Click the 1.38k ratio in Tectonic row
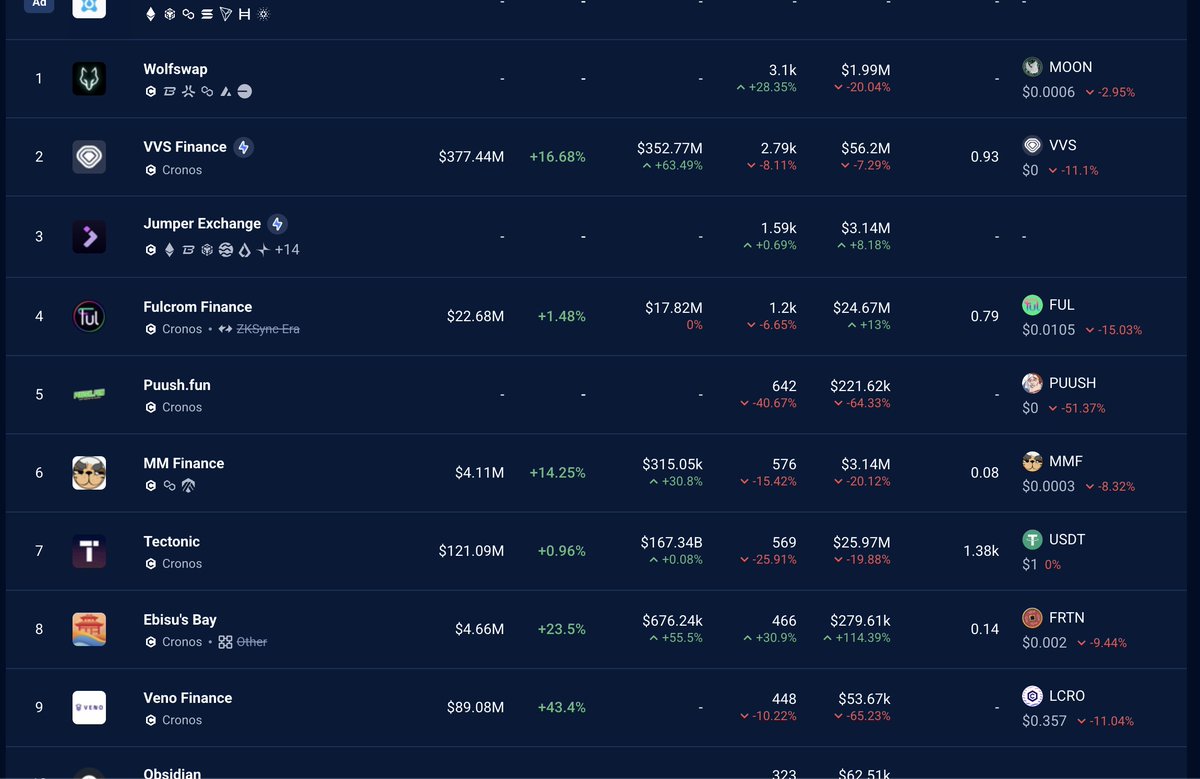Image resolution: width=1200 pixels, height=779 pixels. tap(981, 551)
